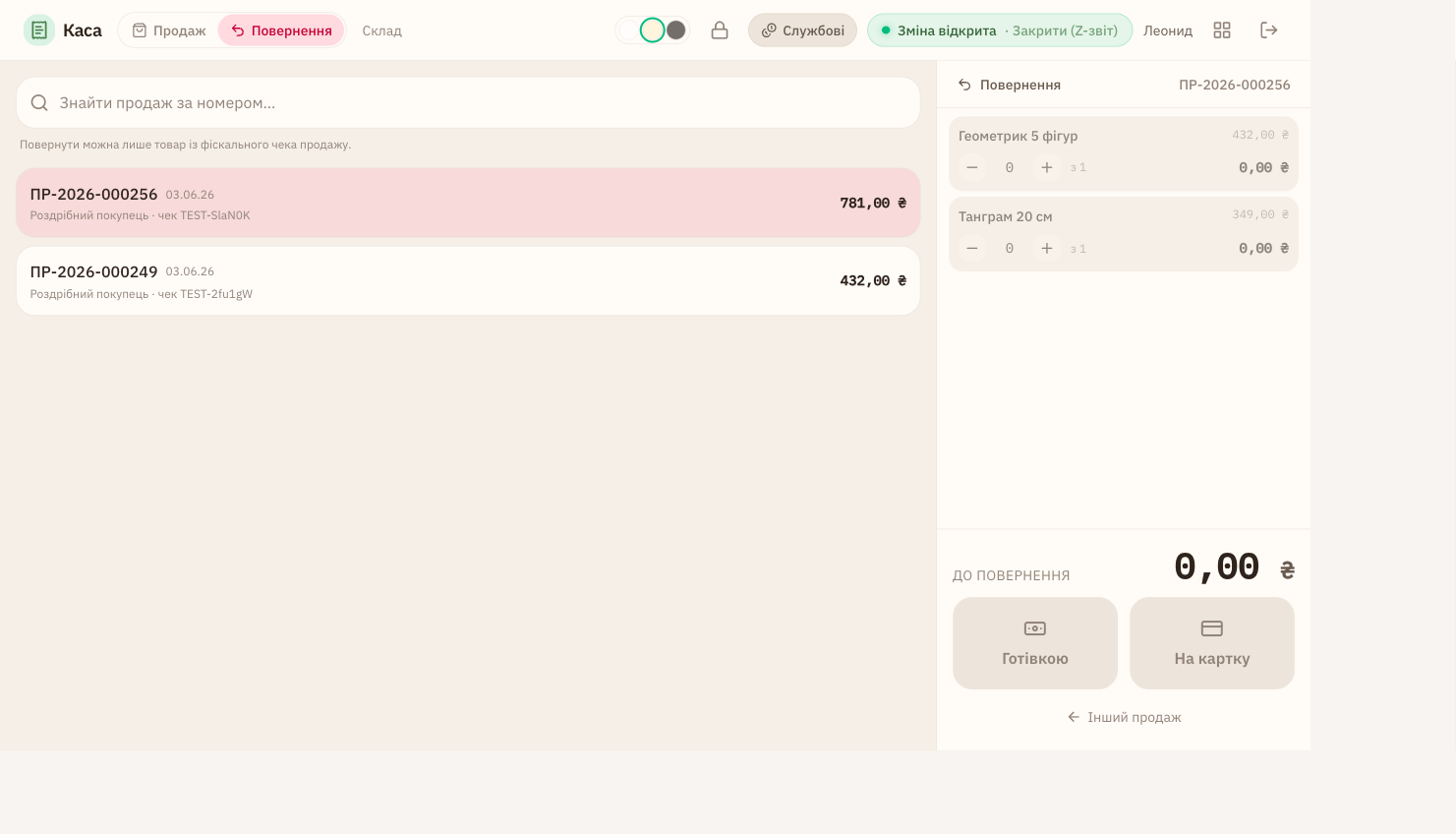
Task: Refund via Готівкою button
Action: (x=1035, y=643)
